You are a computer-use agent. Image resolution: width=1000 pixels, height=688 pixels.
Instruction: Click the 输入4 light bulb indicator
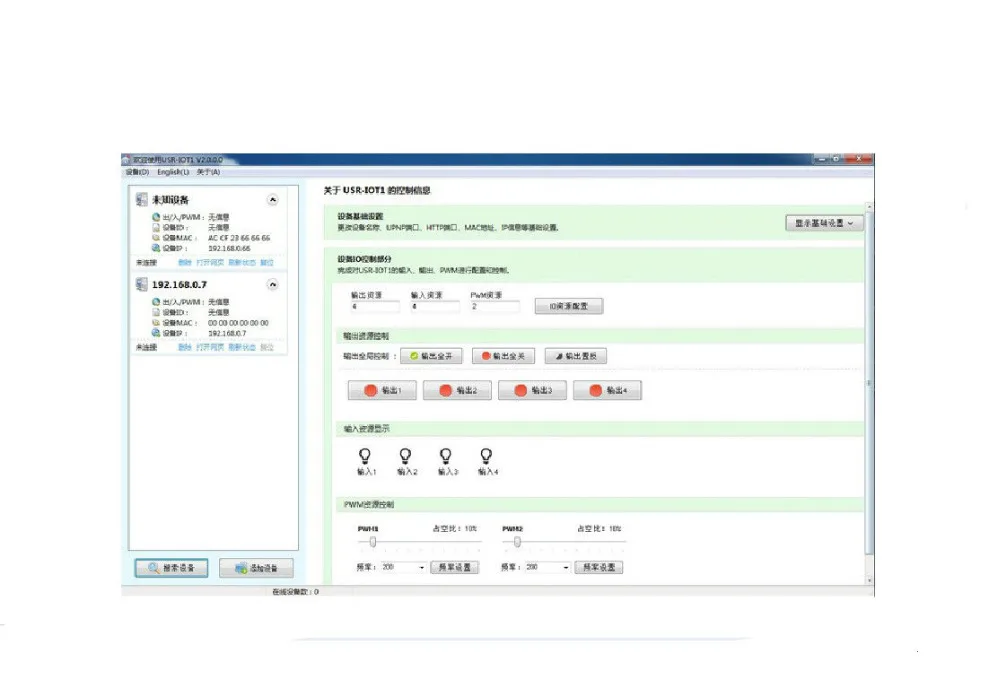pyautogui.click(x=486, y=456)
